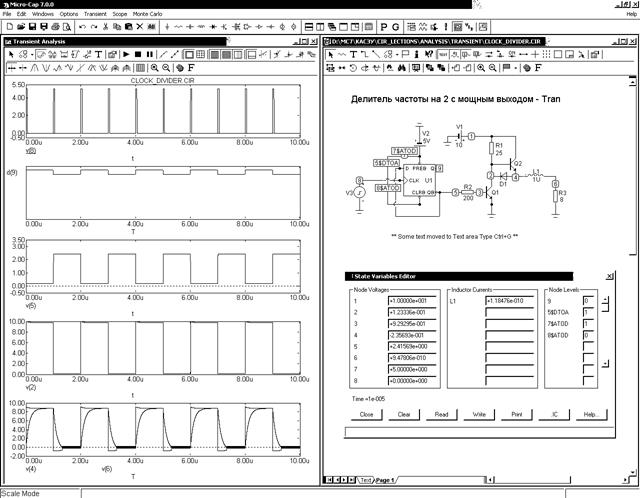The width and height of the screenshot is (640, 498).
Task: Open the Help menu
Action: (x=631, y=14)
